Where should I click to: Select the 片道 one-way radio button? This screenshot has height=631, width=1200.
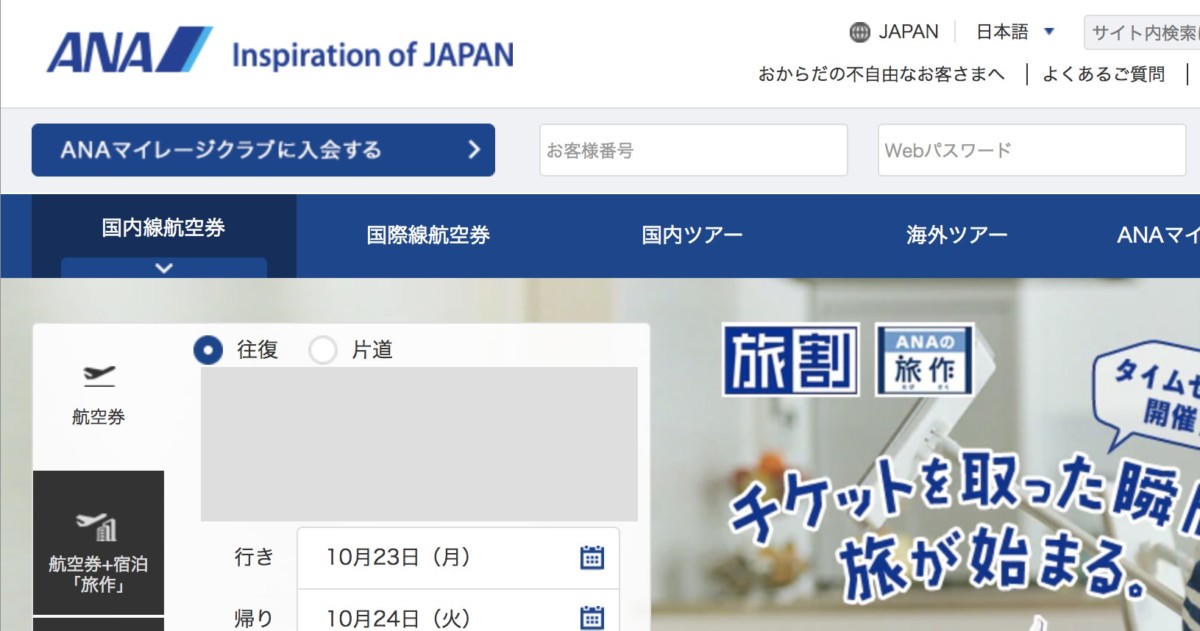tap(323, 350)
